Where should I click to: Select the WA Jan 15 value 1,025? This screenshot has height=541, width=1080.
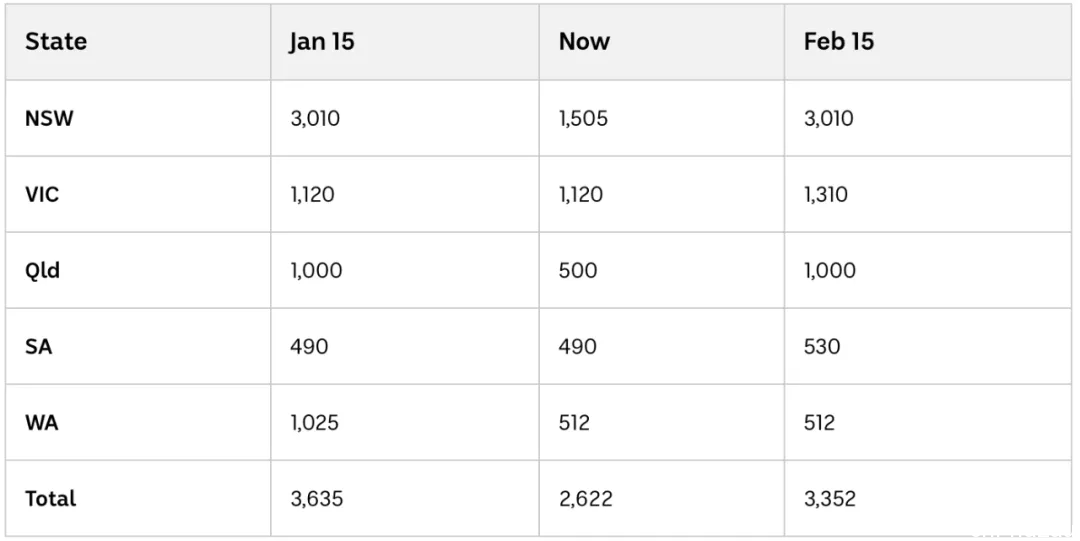pos(315,422)
